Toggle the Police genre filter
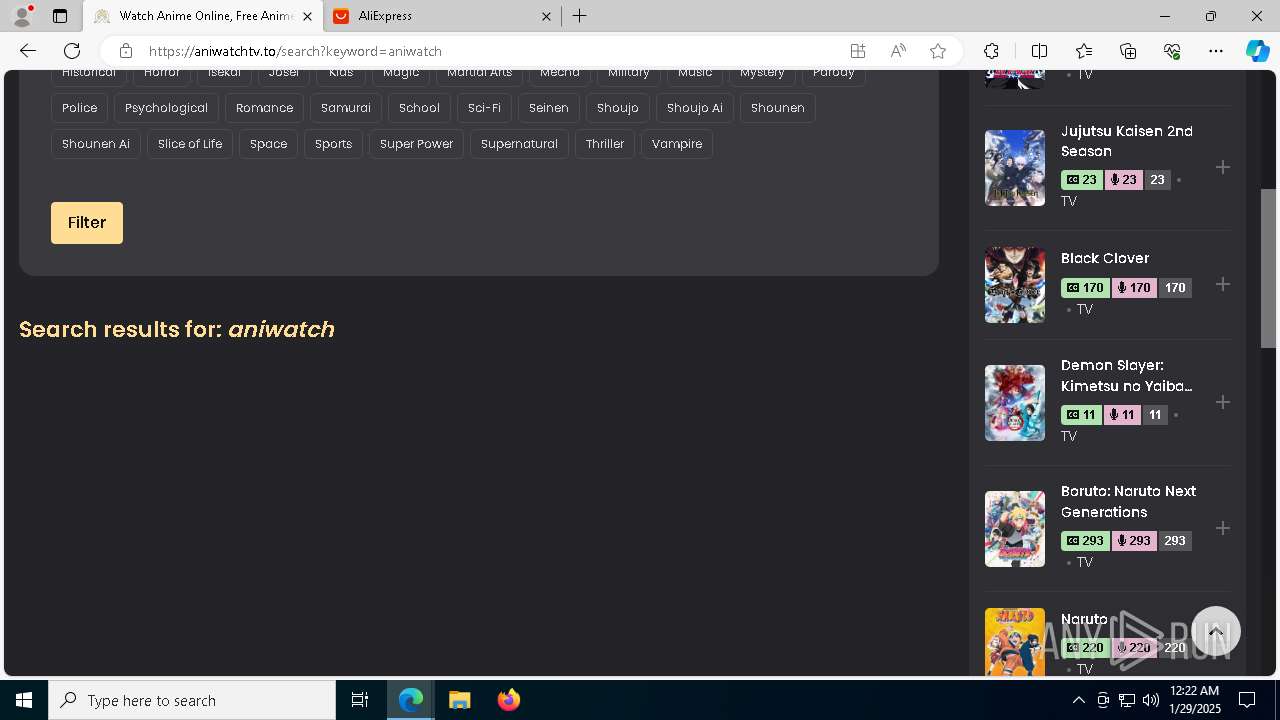 (x=80, y=108)
